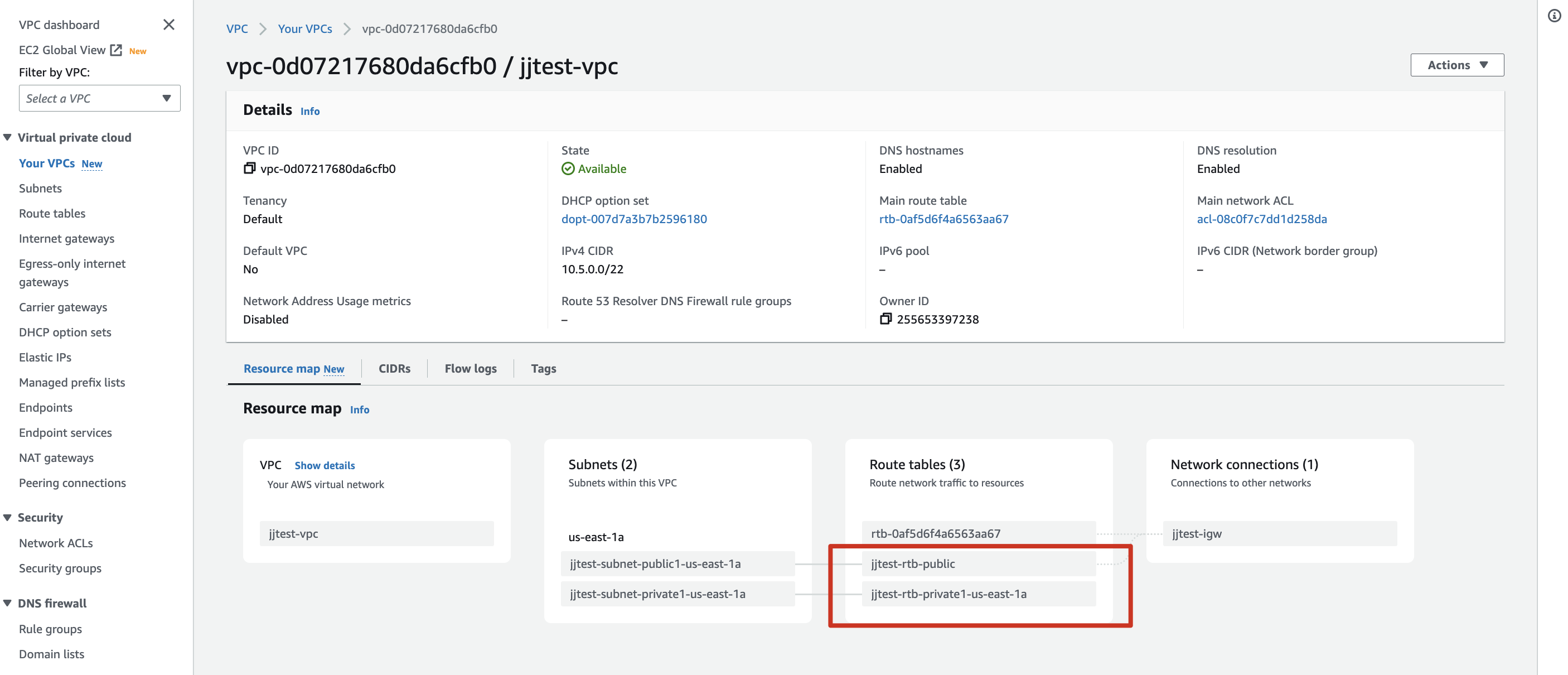1568x675 pixels.
Task: Open the Select a VPC filter dropdown
Action: [x=100, y=98]
